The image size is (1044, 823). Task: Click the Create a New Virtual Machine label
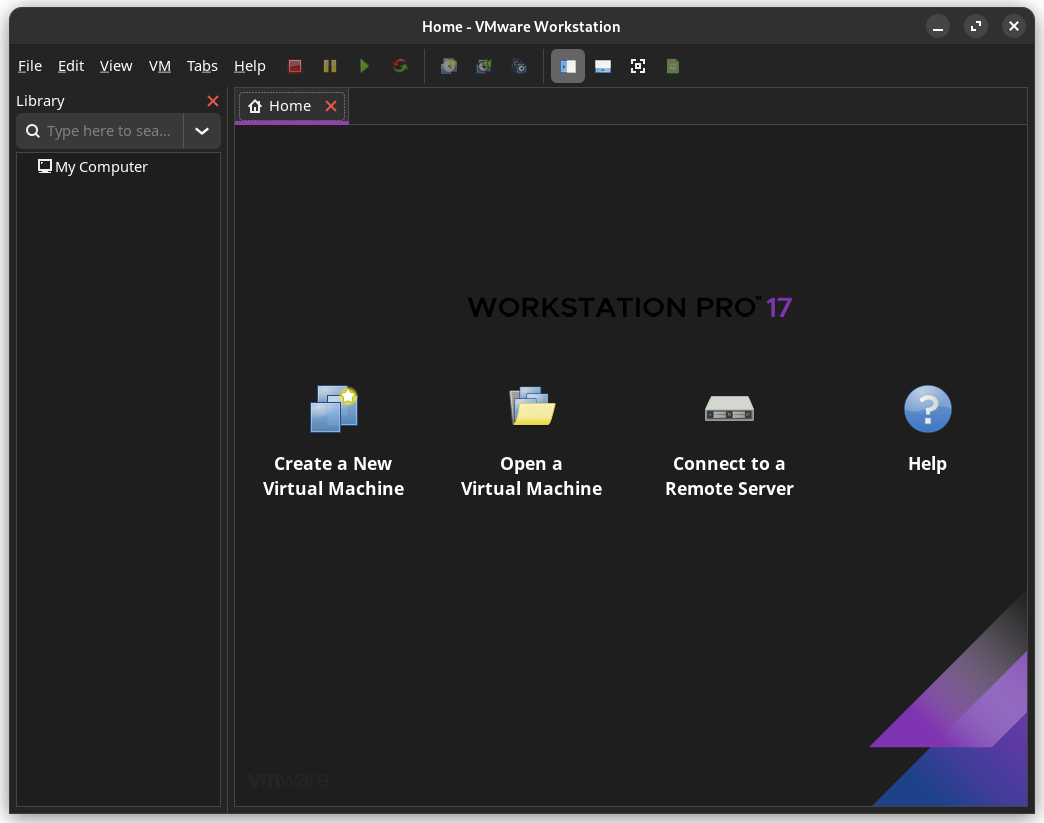coord(334,476)
